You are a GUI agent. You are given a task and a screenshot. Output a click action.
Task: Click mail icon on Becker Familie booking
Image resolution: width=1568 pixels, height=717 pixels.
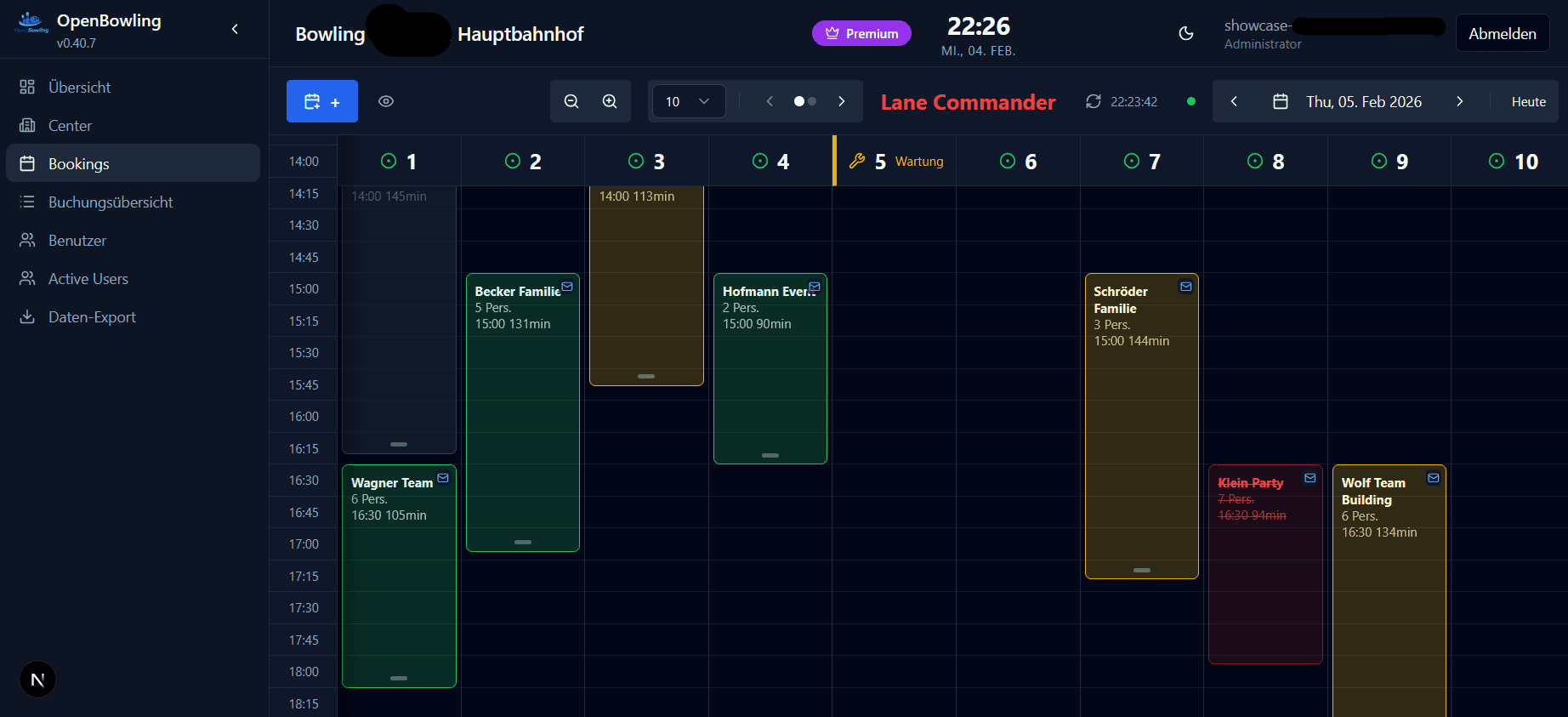pyautogui.click(x=567, y=287)
